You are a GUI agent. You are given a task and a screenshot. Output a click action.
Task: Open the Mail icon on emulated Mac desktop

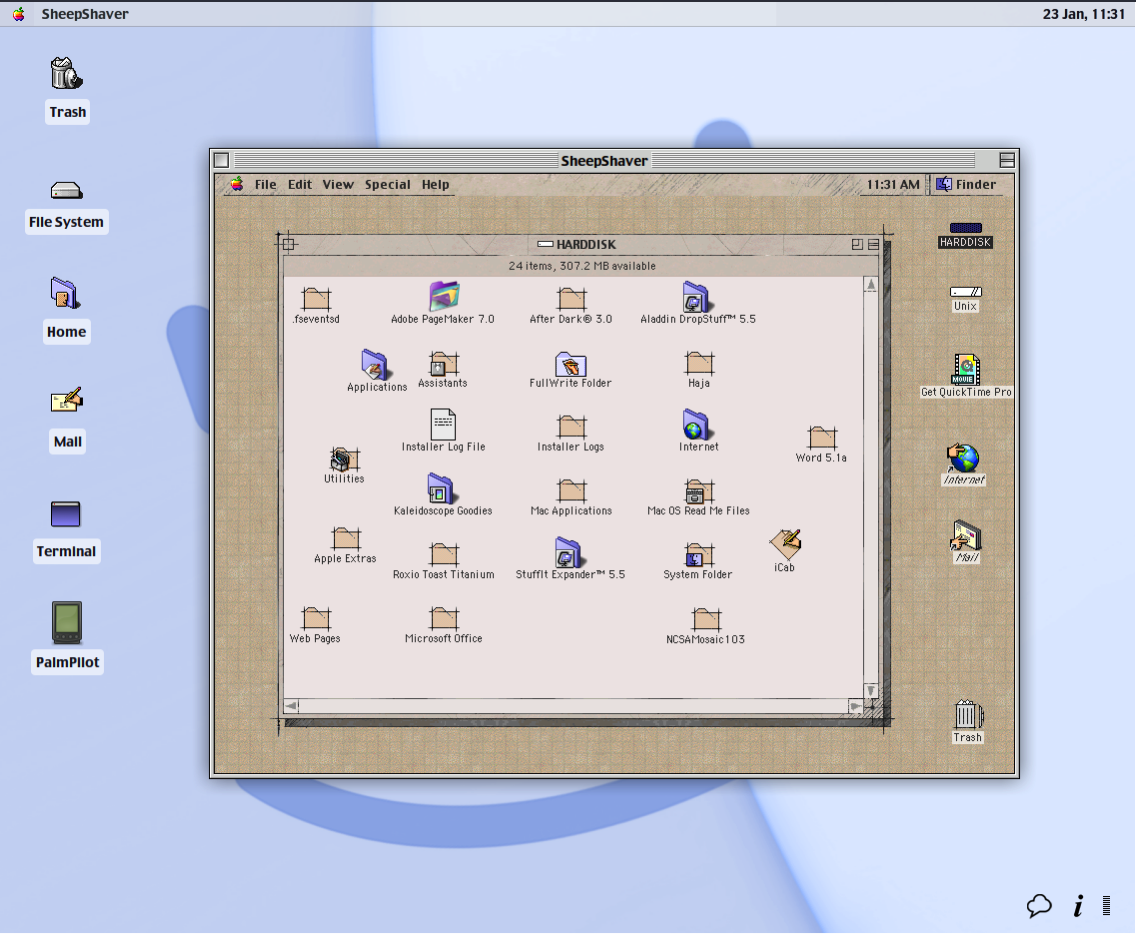click(966, 536)
